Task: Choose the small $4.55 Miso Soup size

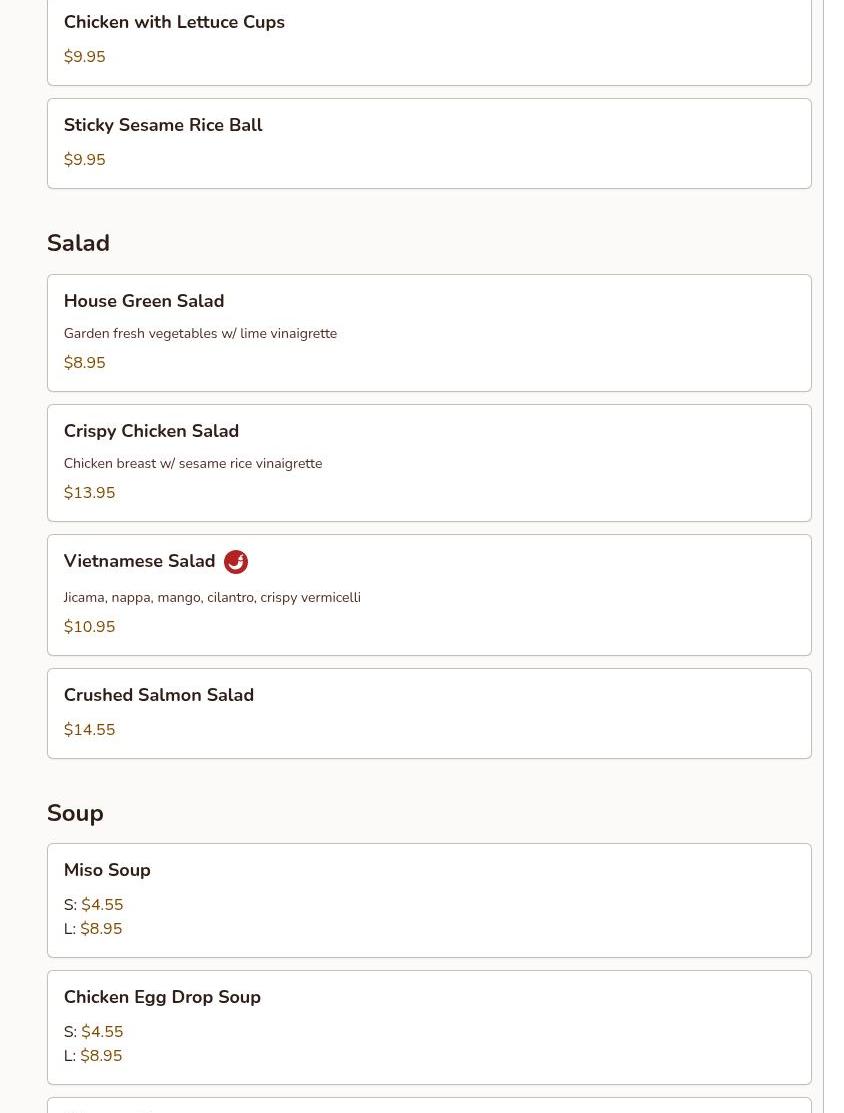Action: [94, 904]
